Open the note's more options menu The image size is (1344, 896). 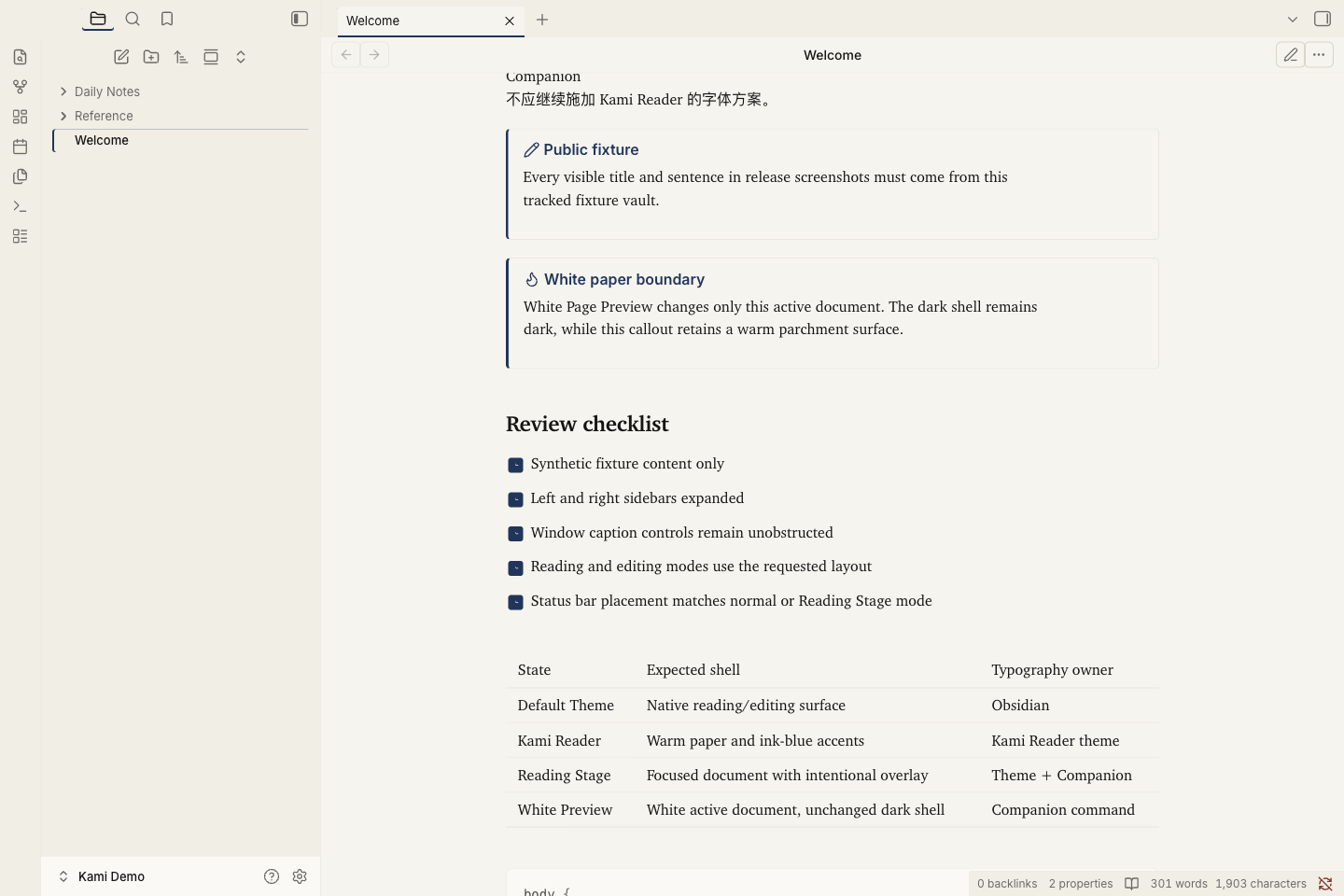tap(1319, 55)
